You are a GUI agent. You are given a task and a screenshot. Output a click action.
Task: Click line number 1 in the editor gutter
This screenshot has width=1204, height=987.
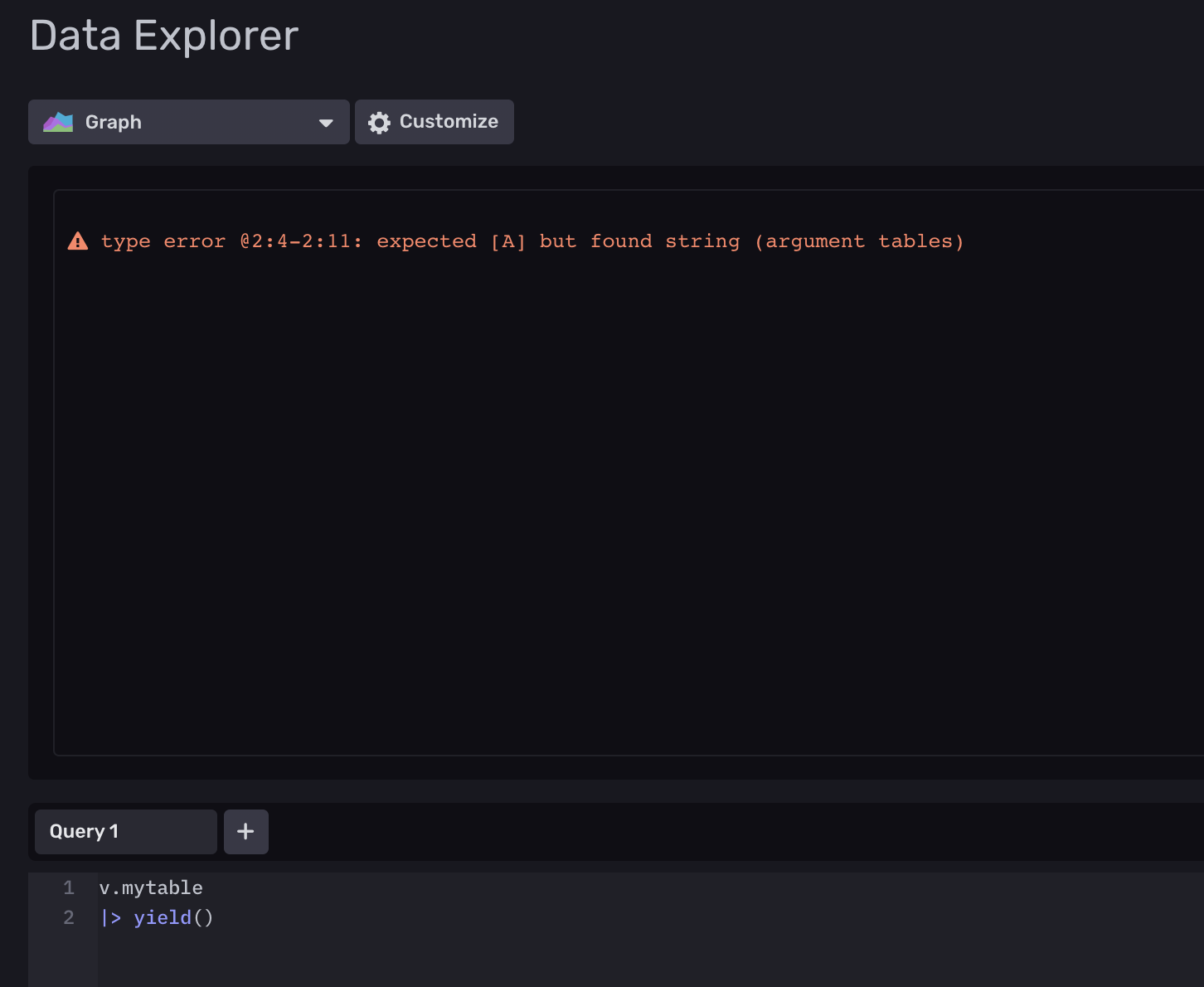pos(68,887)
